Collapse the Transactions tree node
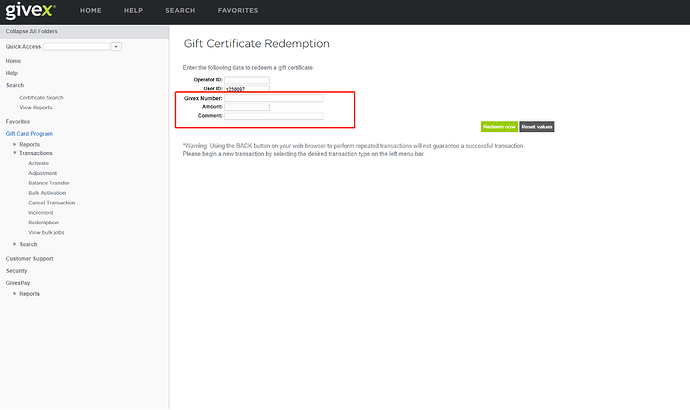690x410 pixels. coord(15,153)
